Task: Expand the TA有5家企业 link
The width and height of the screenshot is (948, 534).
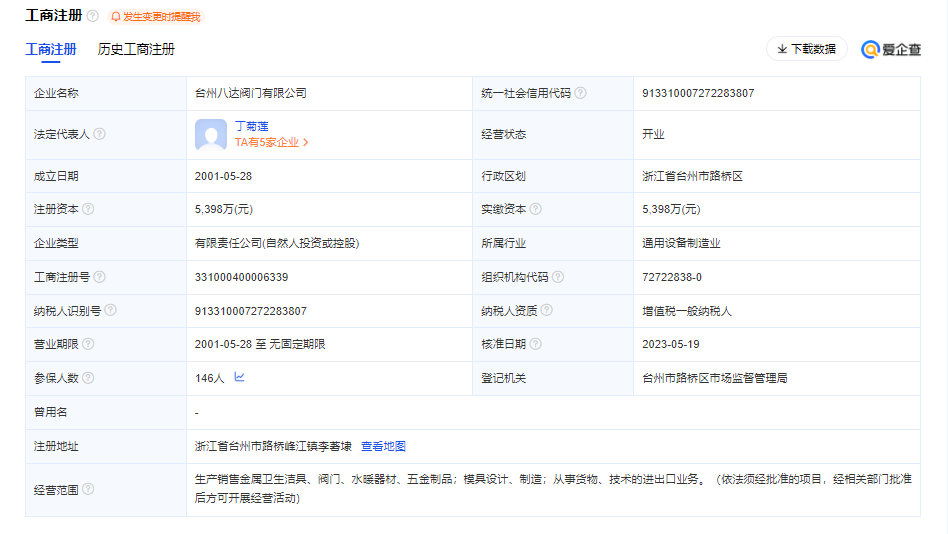Action: [x=272, y=142]
